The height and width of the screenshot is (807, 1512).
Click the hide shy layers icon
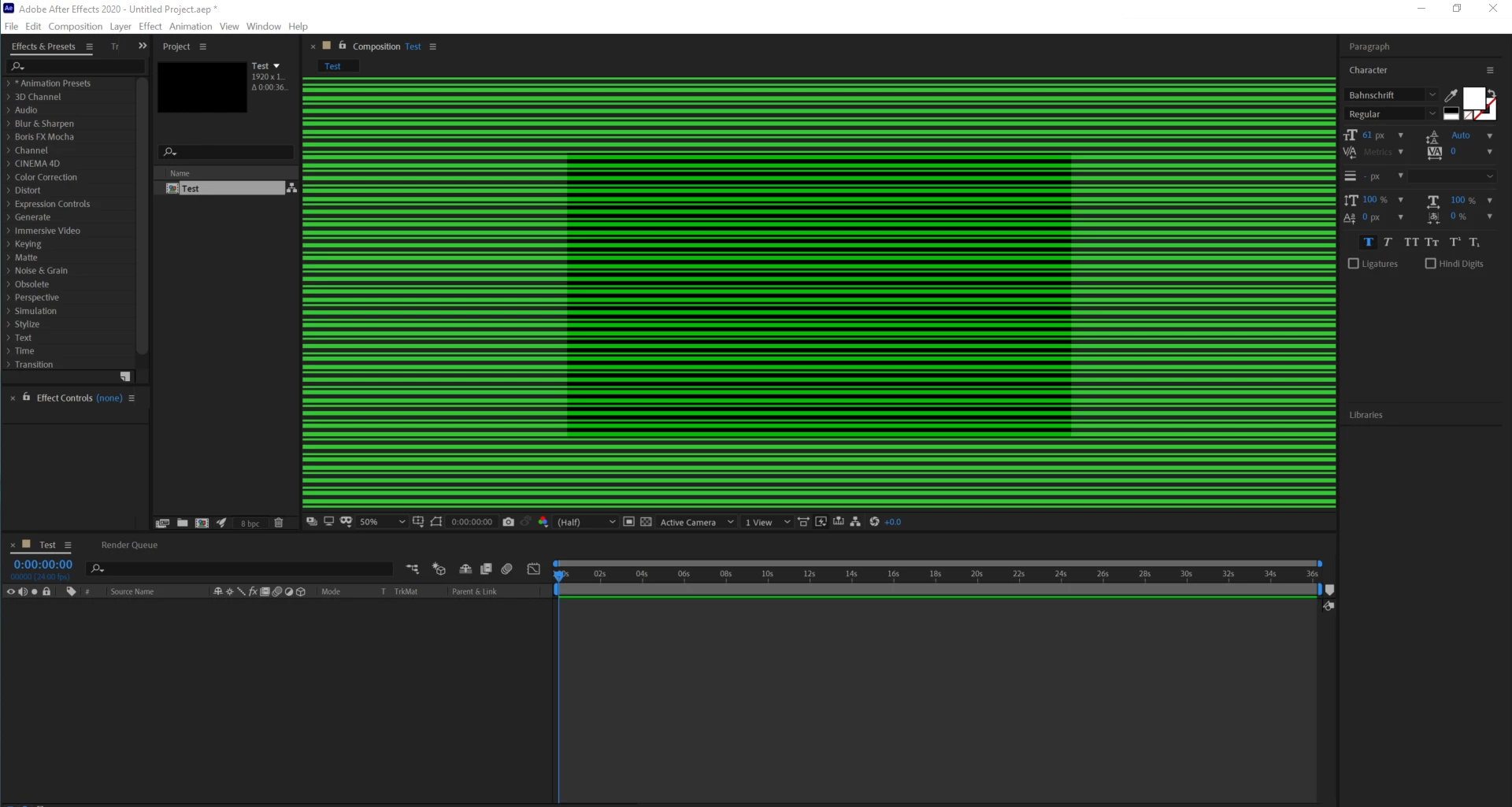point(465,568)
